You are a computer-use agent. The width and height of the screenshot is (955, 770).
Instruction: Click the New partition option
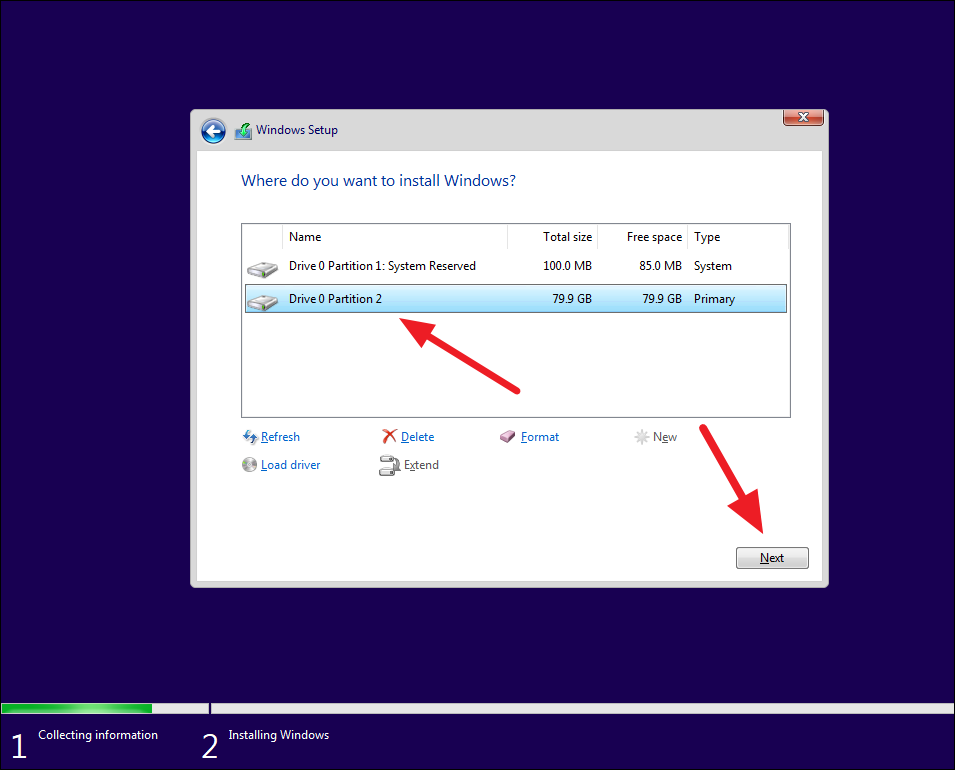[664, 437]
